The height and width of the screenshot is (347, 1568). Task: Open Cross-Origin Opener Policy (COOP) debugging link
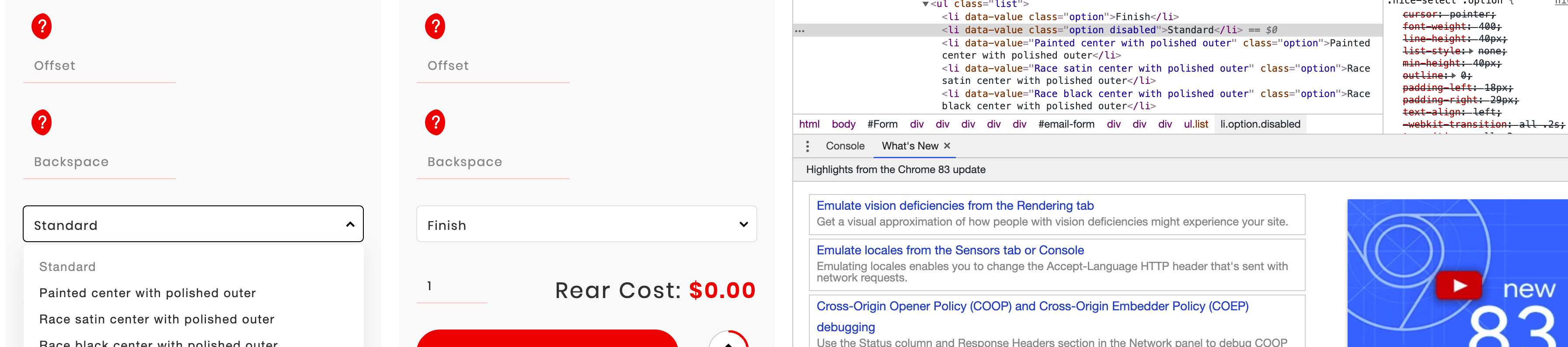click(x=1032, y=316)
